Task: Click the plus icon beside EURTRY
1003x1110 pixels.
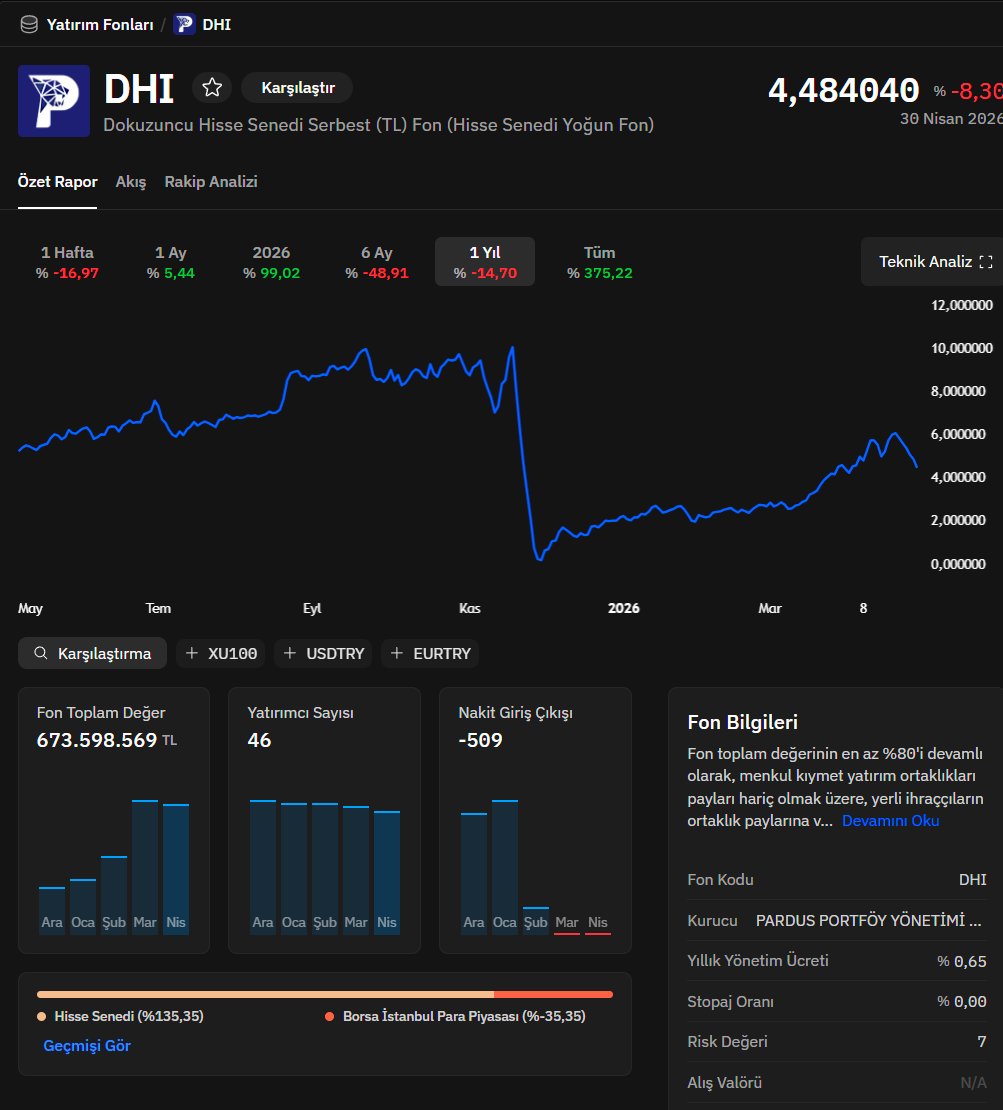Action: coord(397,653)
